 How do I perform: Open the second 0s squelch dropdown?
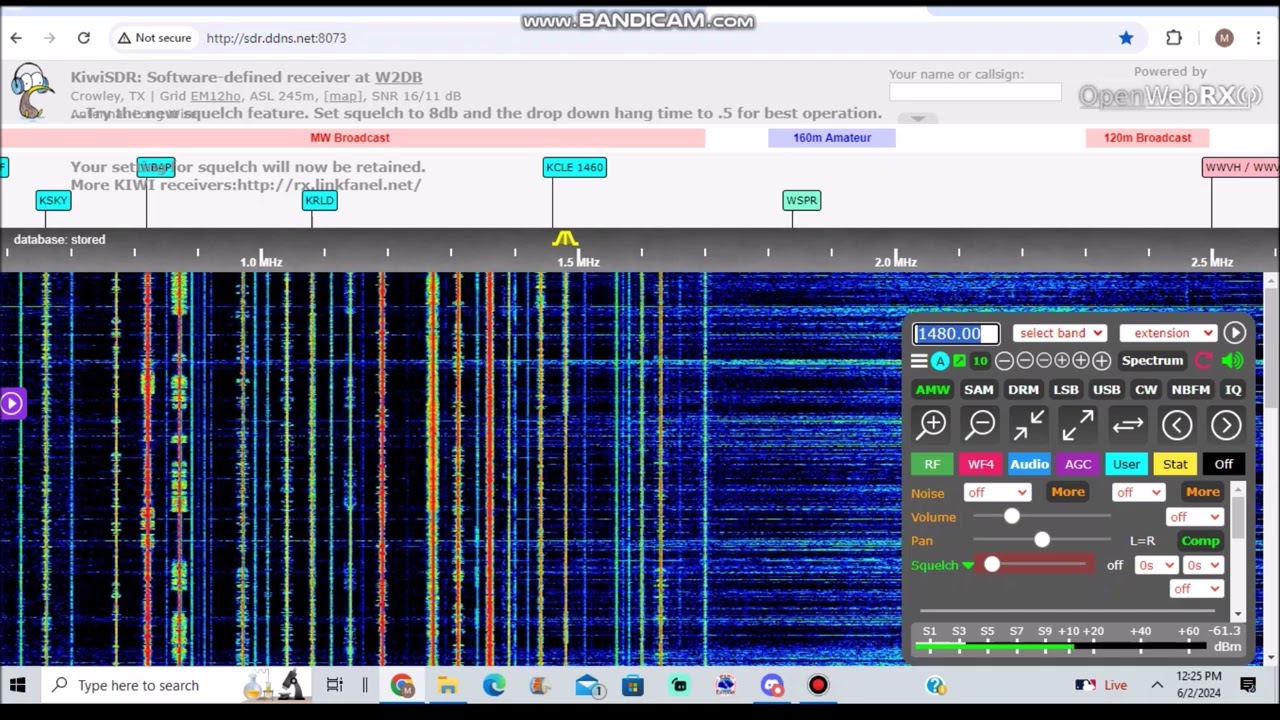(1203, 565)
